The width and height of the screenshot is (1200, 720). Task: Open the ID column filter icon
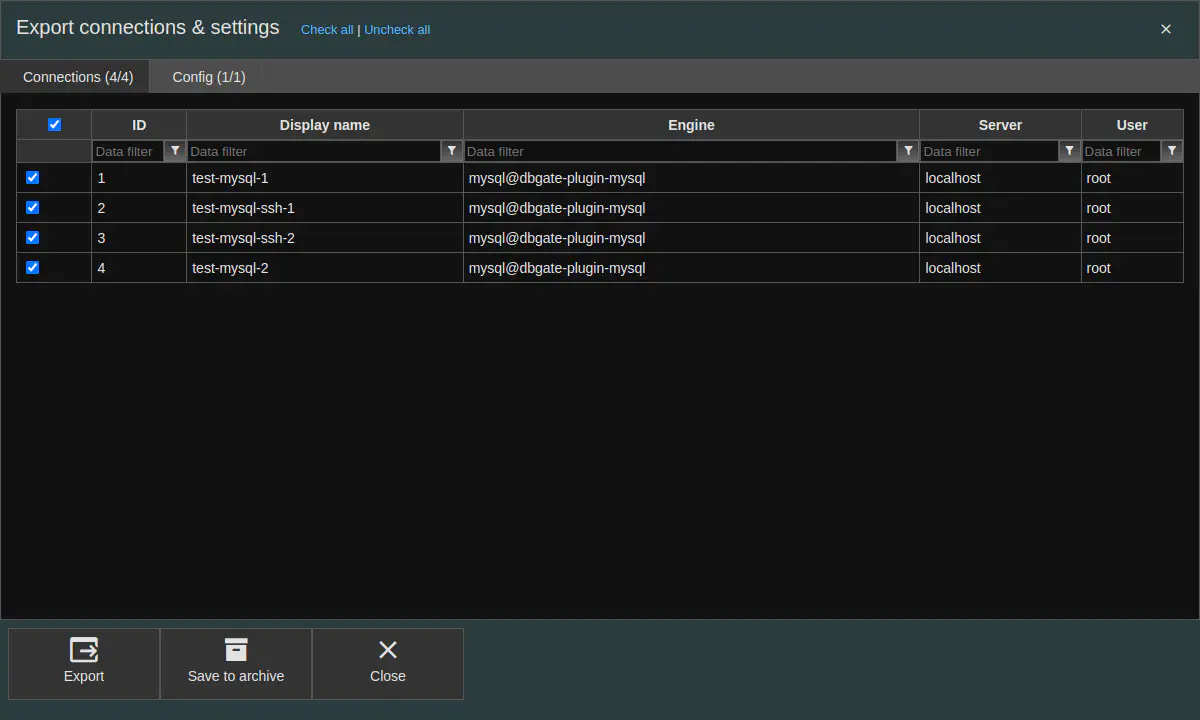[175, 151]
